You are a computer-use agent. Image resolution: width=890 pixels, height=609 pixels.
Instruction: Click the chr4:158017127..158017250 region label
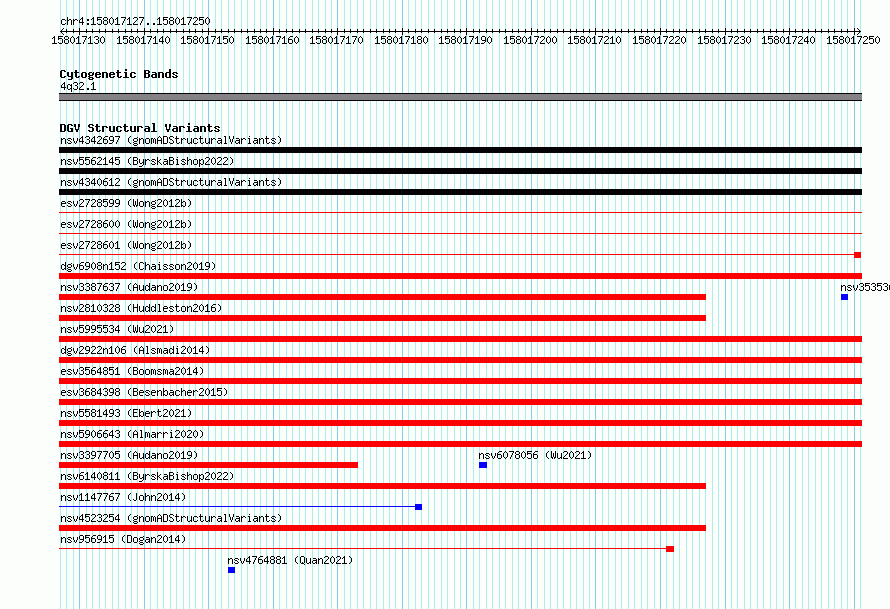135,21
